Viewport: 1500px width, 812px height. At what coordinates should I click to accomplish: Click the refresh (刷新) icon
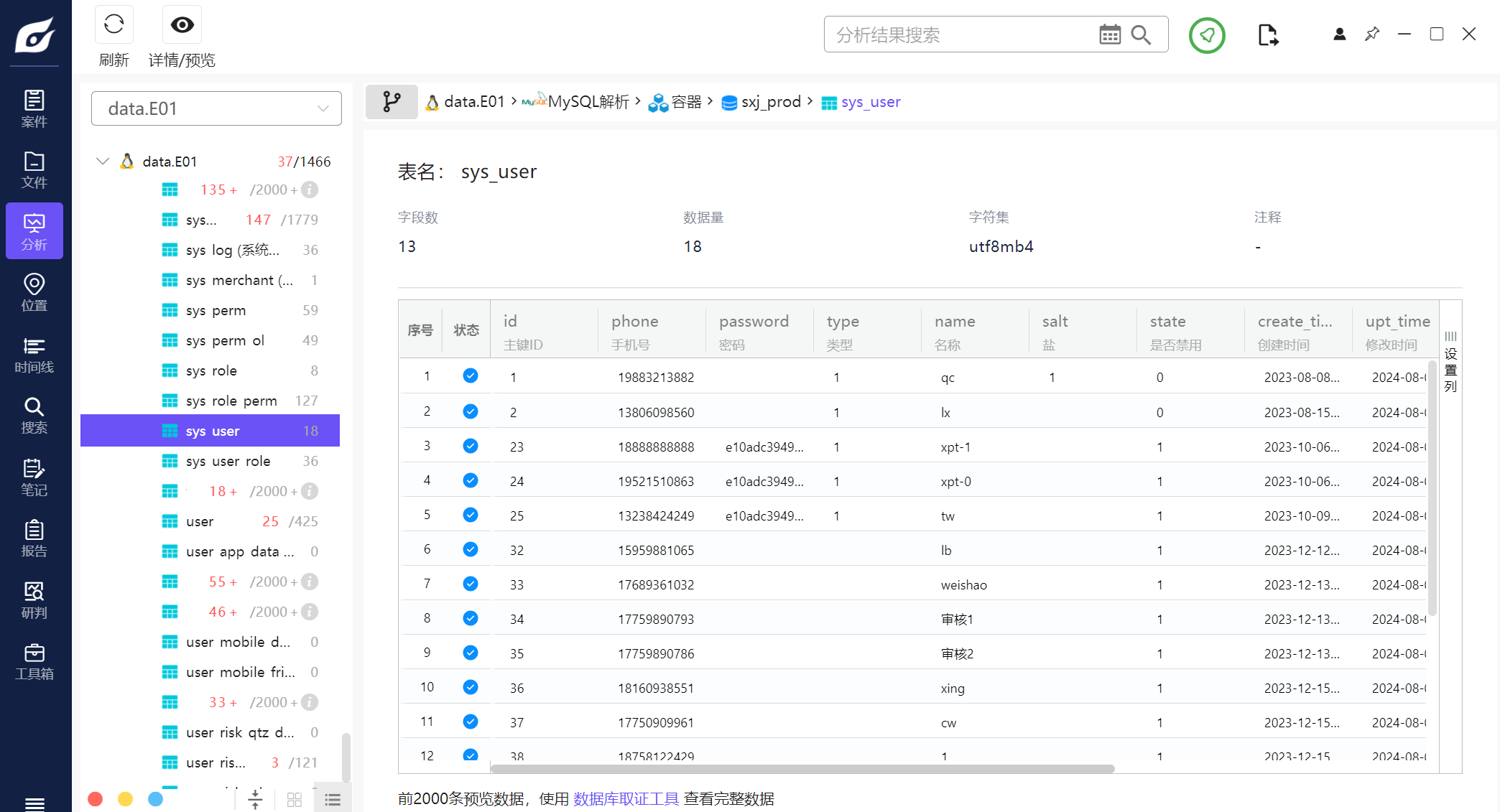click(114, 25)
